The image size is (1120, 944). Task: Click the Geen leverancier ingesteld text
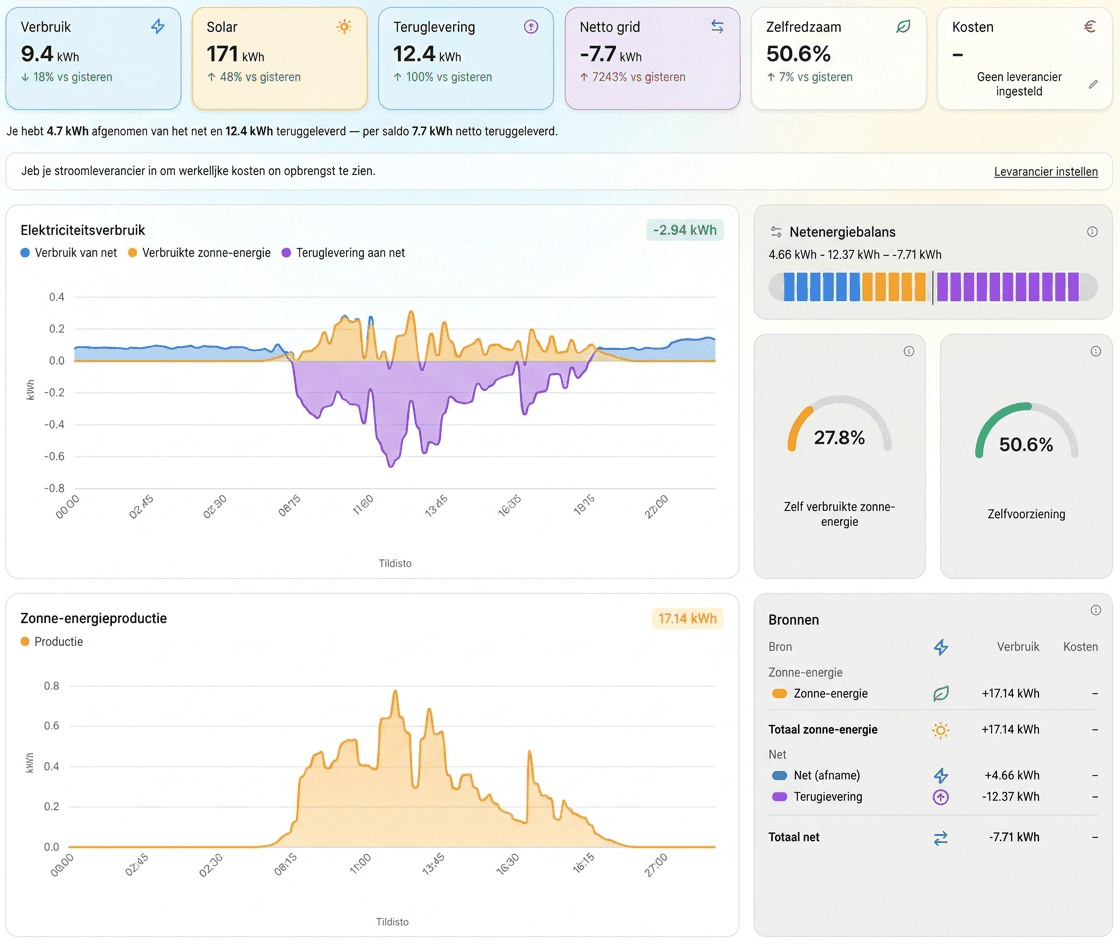(1019, 84)
